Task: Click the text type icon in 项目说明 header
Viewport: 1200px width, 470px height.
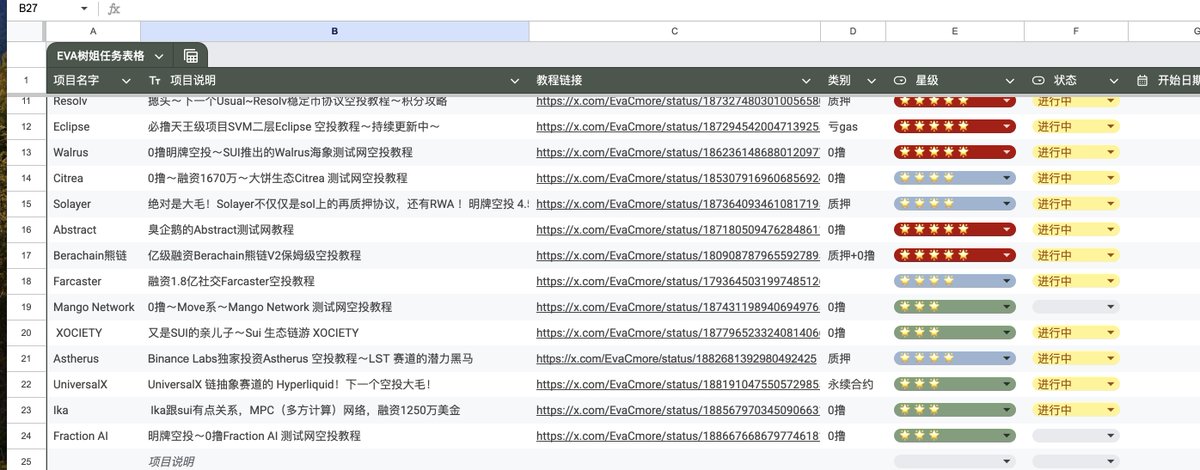Action: point(155,80)
